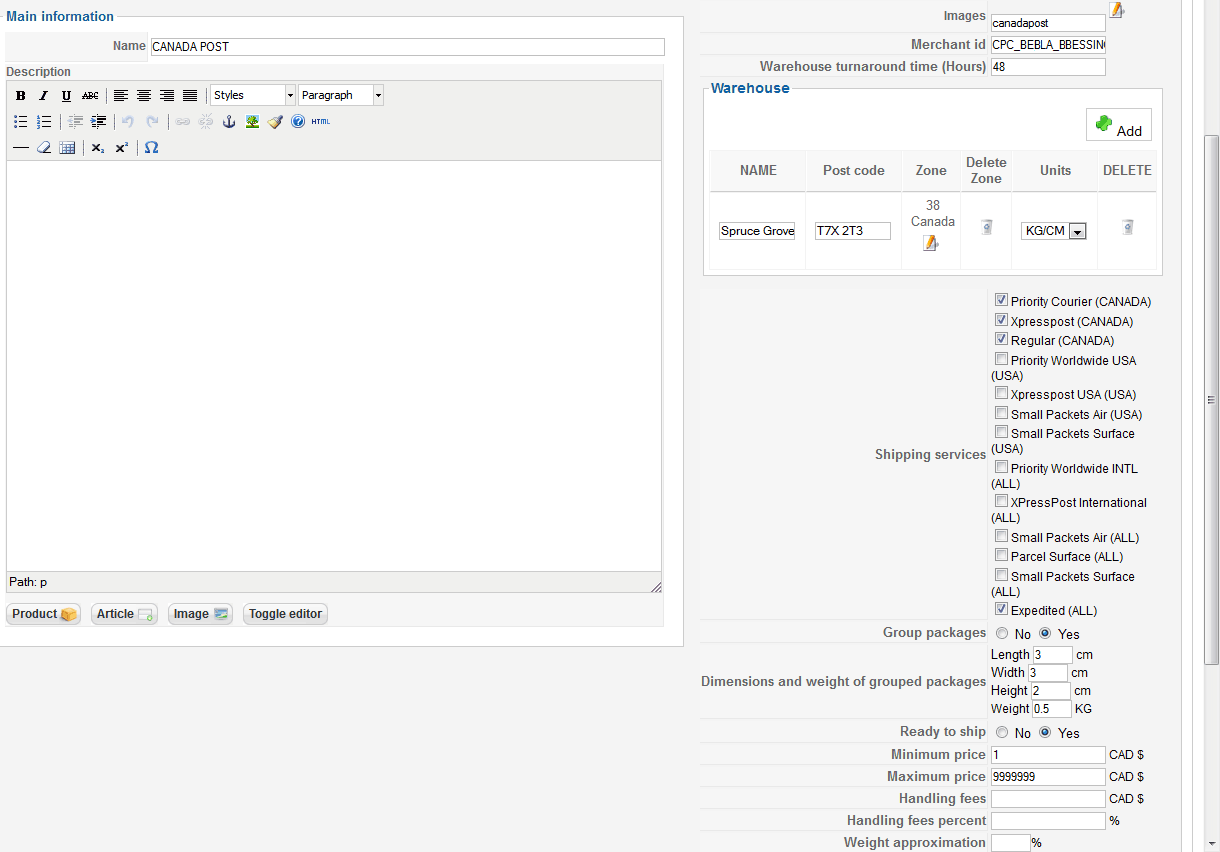The width and height of the screenshot is (1220, 852).
Task: Check Small Packets Surface (USA) box
Action: coord(1001,432)
